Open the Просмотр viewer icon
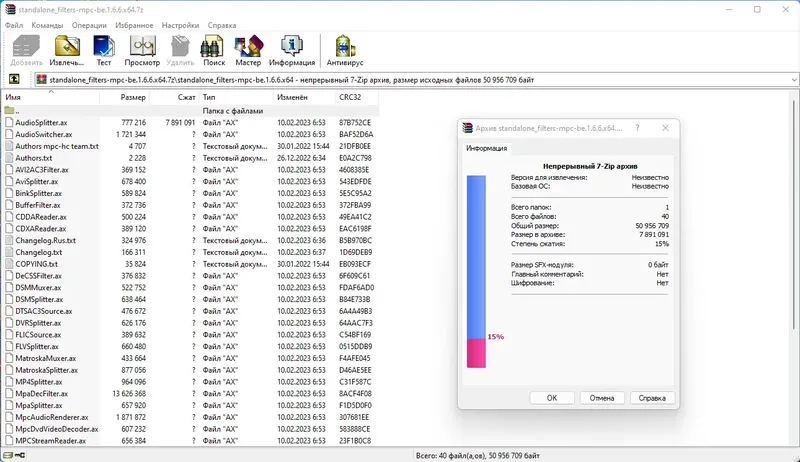Image resolution: width=800 pixels, height=462 pixels. 142,50
